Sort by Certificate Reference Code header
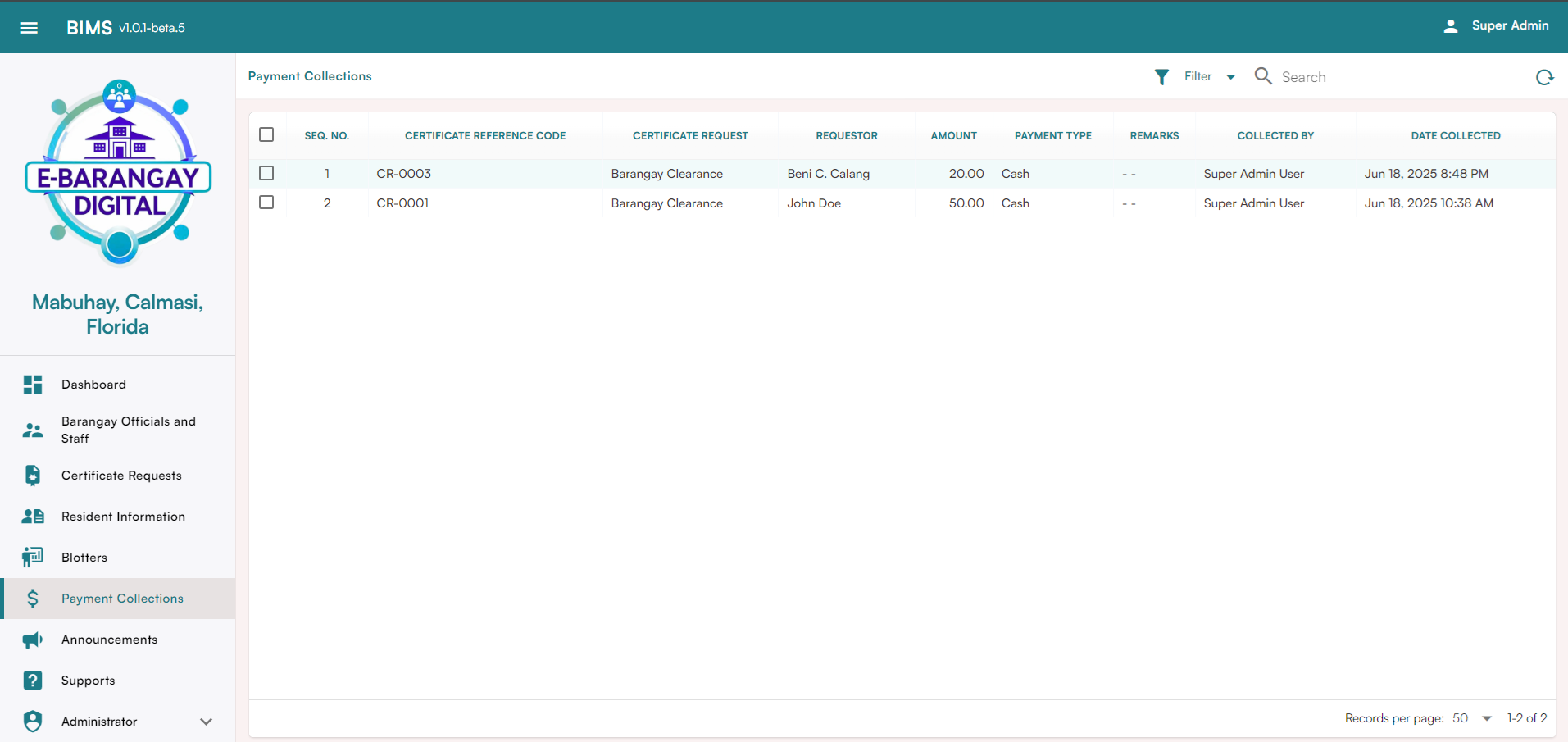 click(485, 136)
